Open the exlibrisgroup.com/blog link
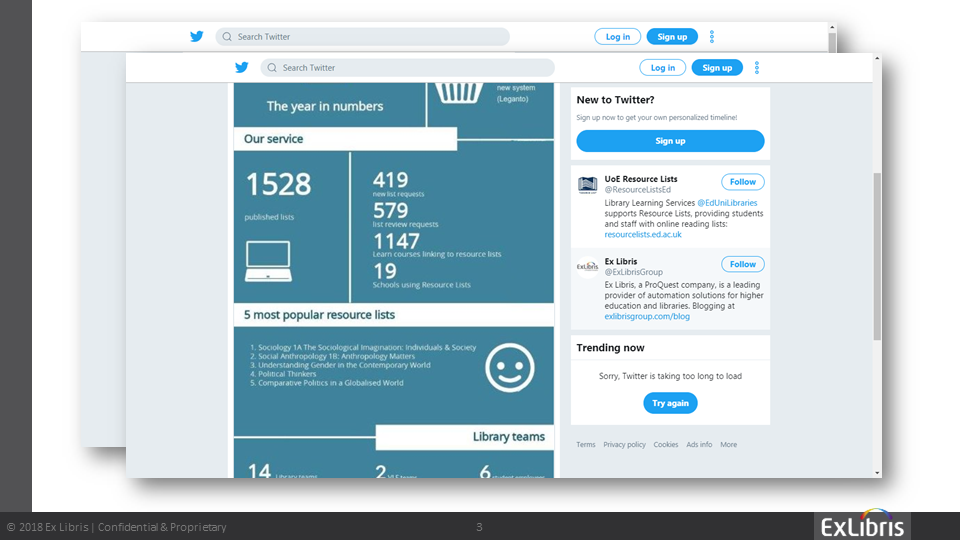 pyautogui.click(x=647, y=316)
